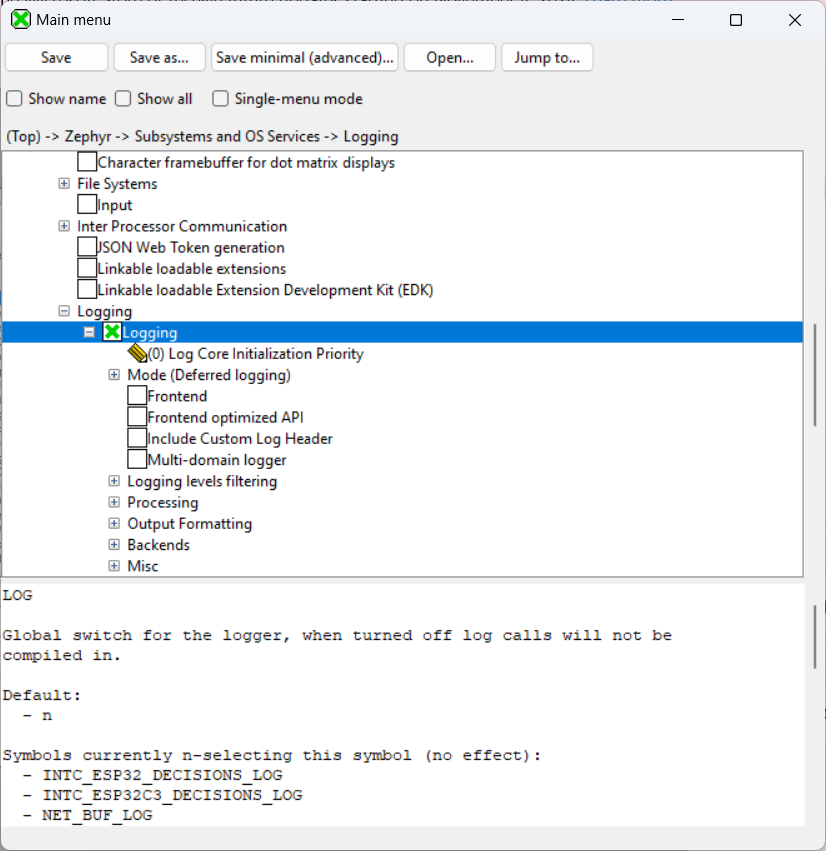Image resolution: width=826 pixels, height=851 pixels.
Task: Click the Save as... button
Action: coord(160,58)
